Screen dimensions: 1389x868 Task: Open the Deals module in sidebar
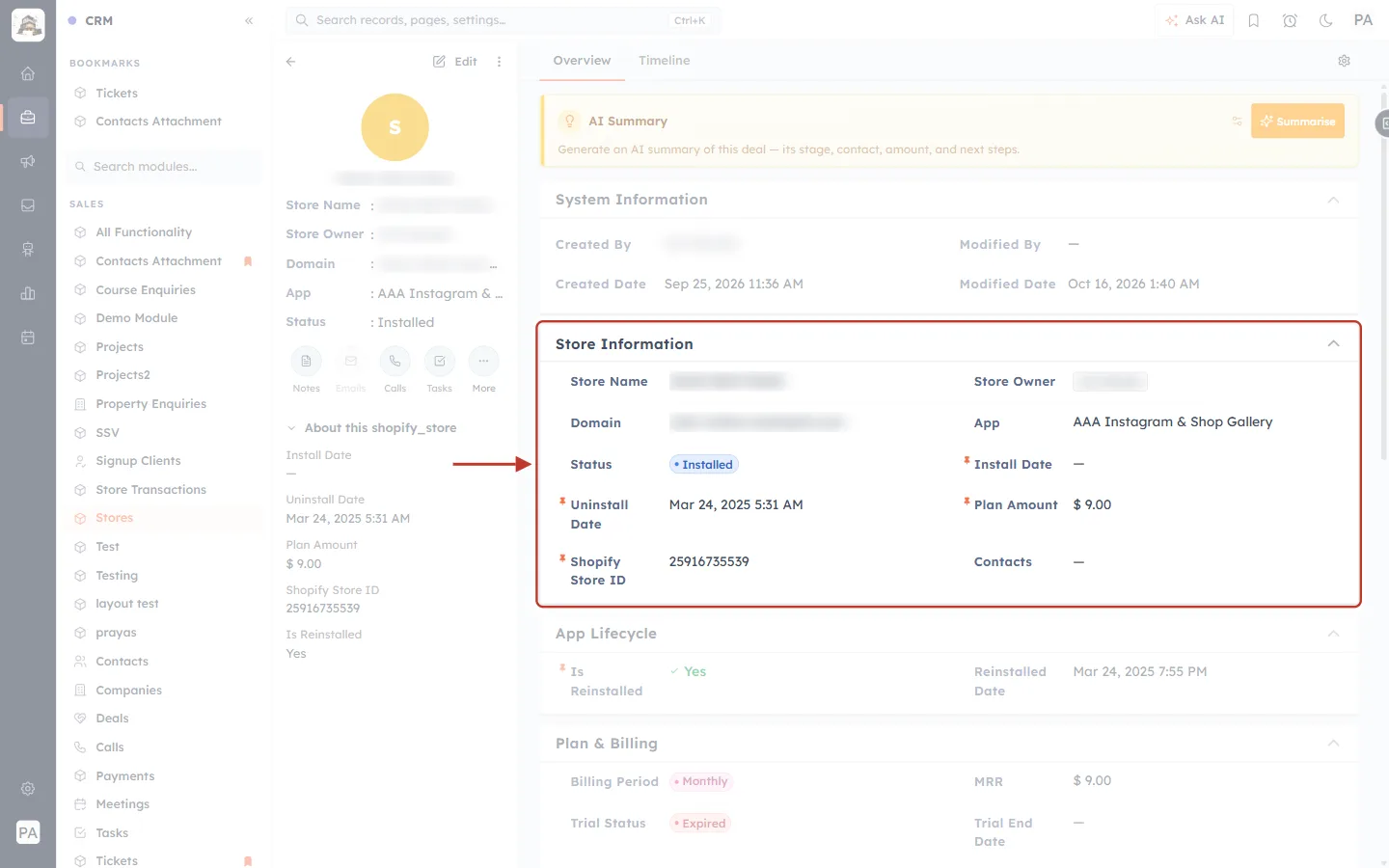[112, 719]
